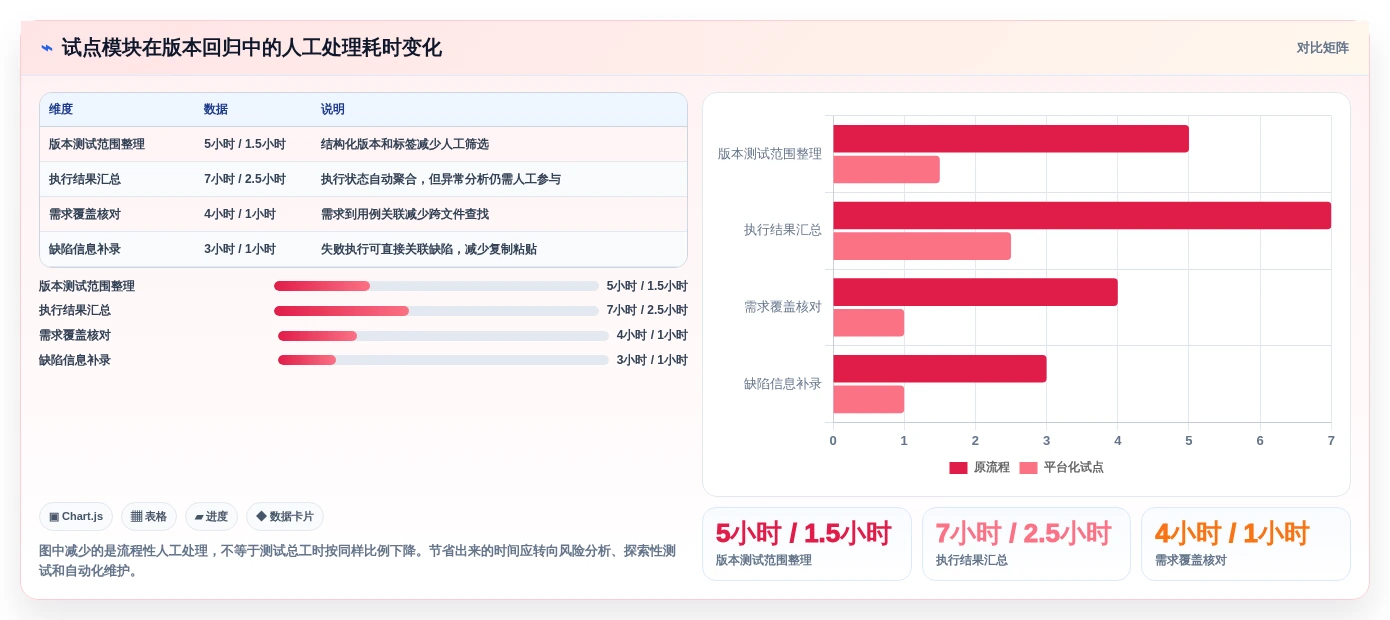The image size is (1390, 620).
Task: Click table cell 版本测试范围整理
Action: [x=97, y=144]
